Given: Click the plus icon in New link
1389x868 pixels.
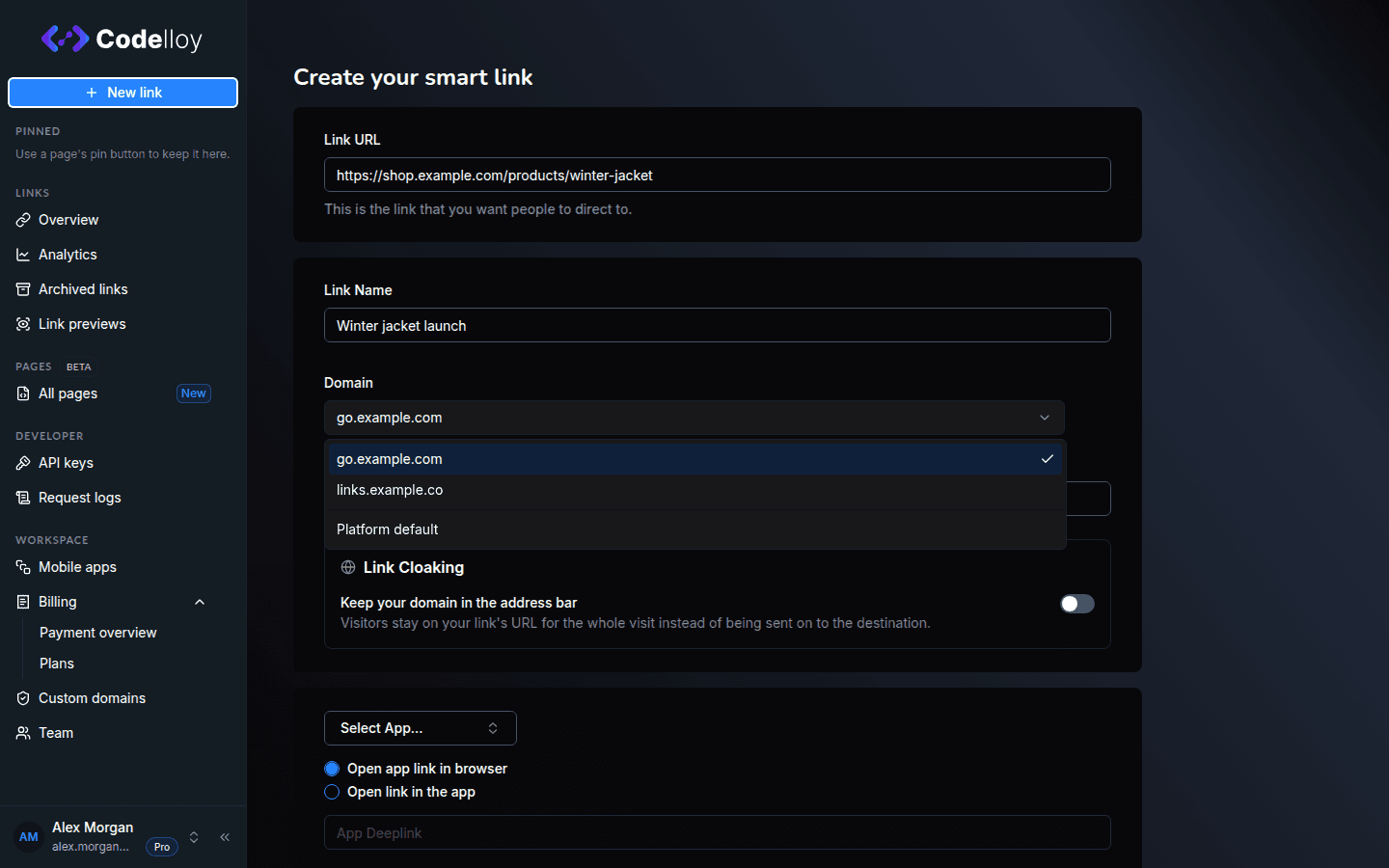Looking at the screenshot, I should tap(92, 93).
